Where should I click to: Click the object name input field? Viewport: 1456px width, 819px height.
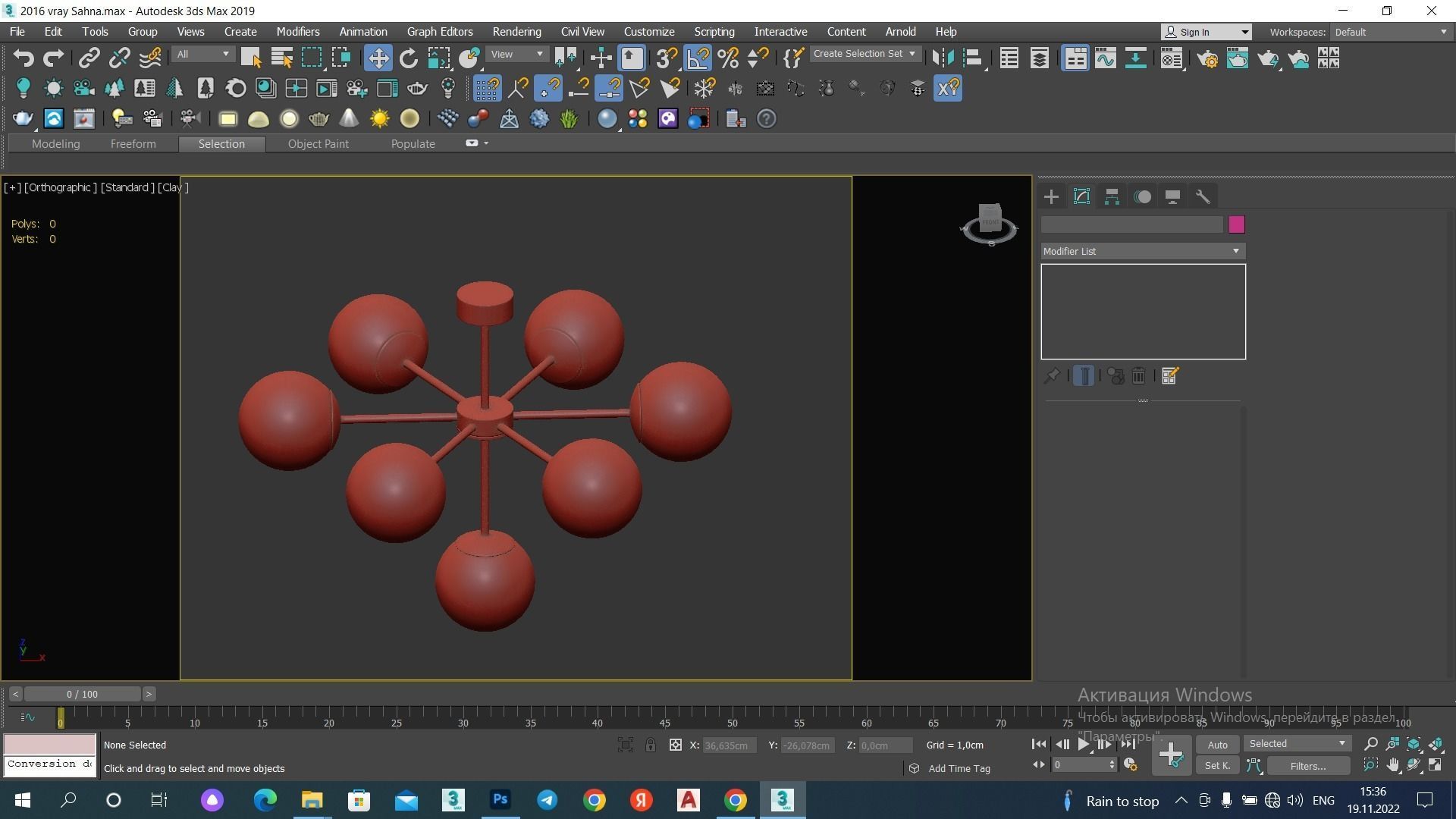1132,224
